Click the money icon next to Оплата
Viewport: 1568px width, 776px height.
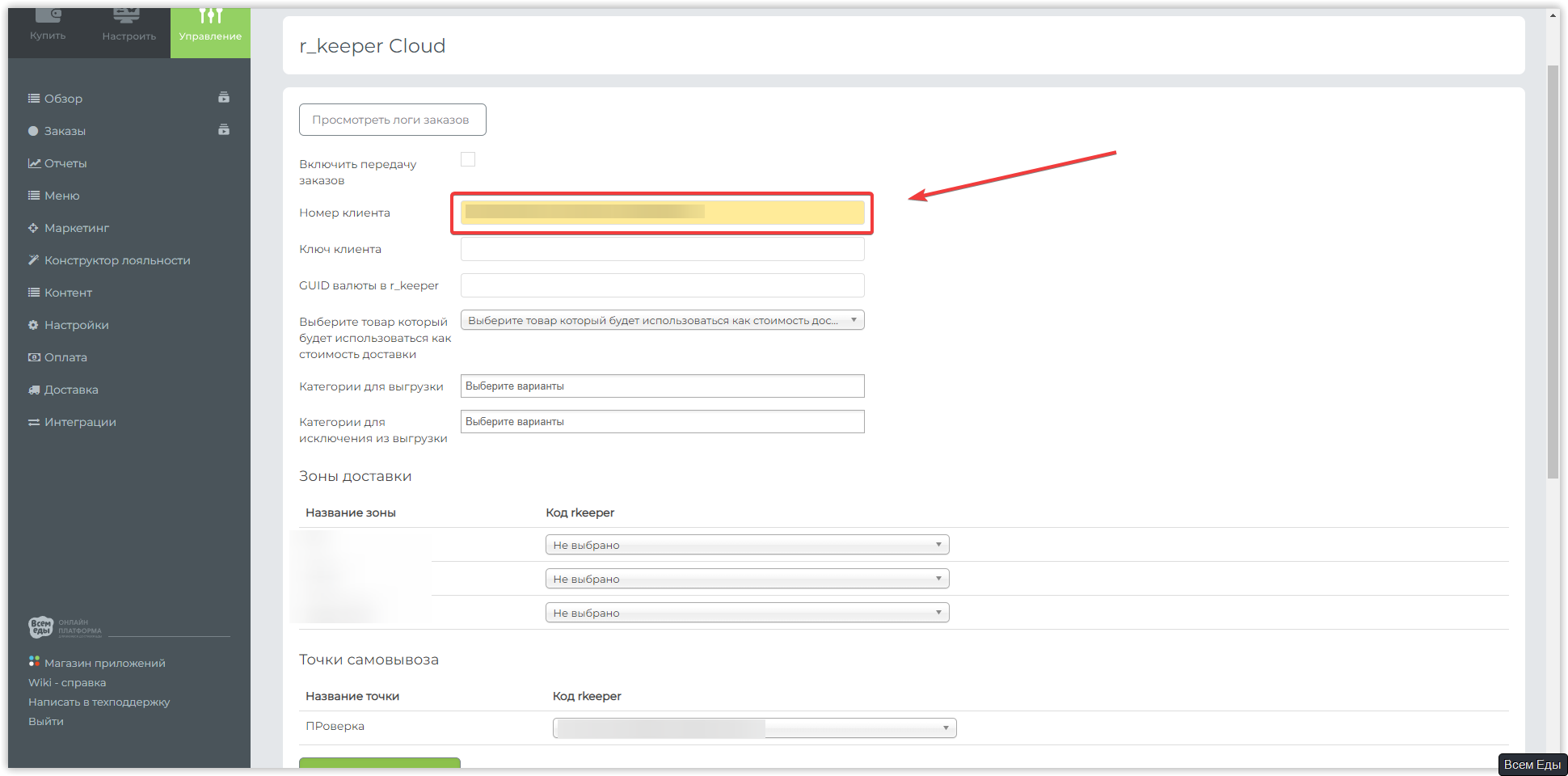(34, 357)
